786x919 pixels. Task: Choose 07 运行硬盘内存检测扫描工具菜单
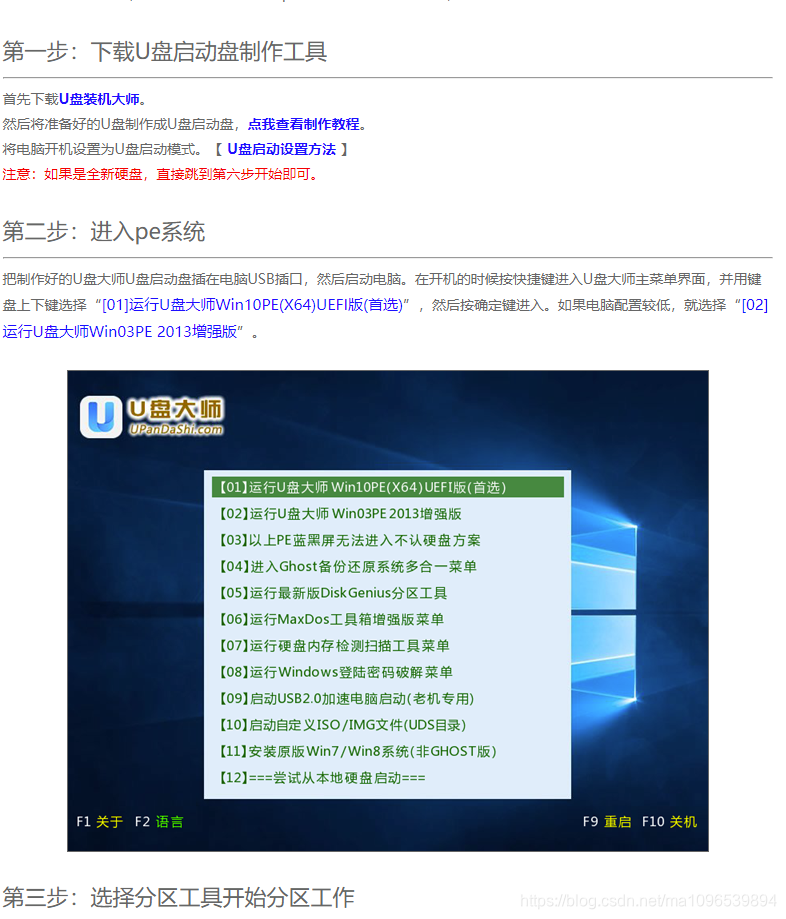coord(334,646)
